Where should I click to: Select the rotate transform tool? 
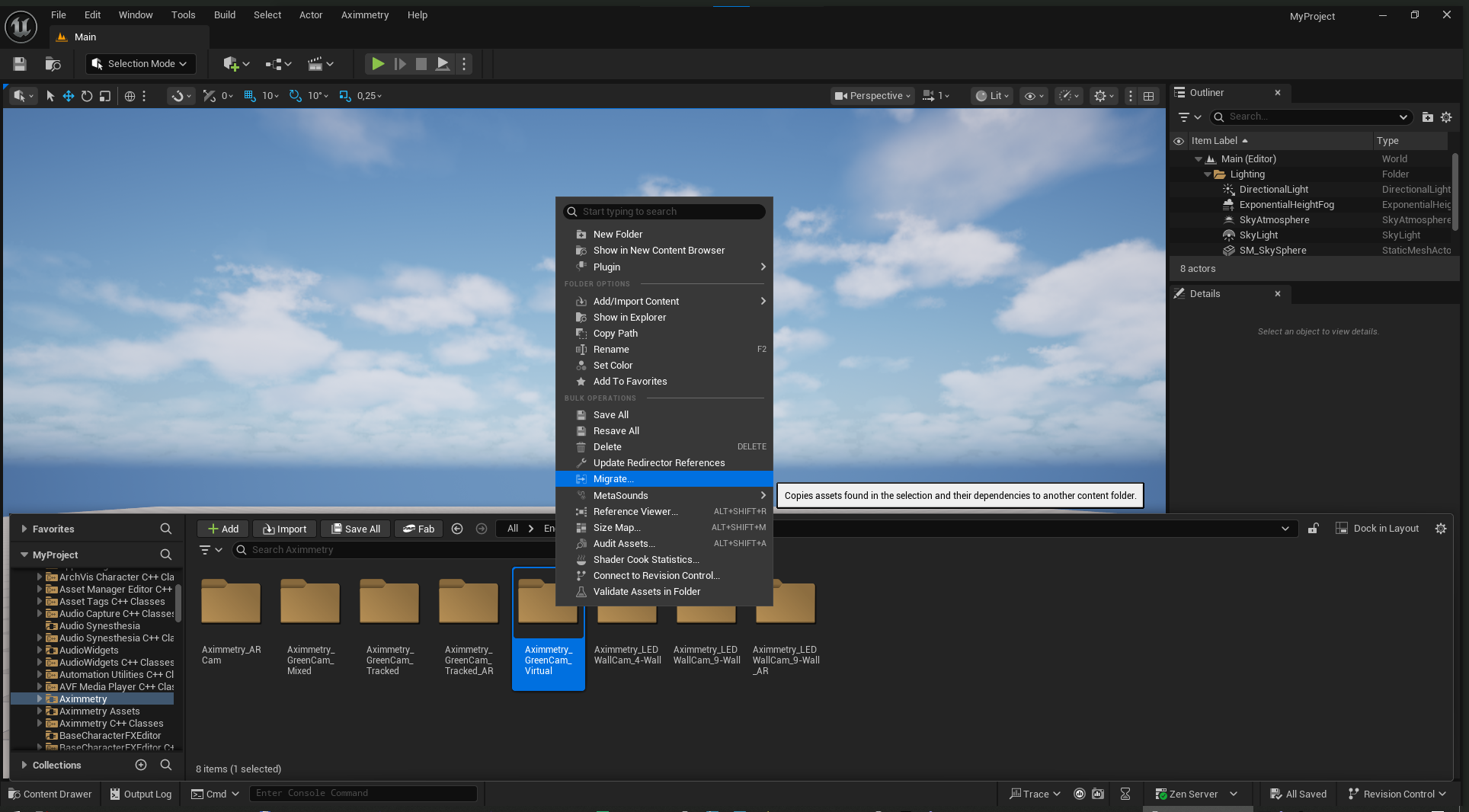pyautogui.click(x=87, y=96)
